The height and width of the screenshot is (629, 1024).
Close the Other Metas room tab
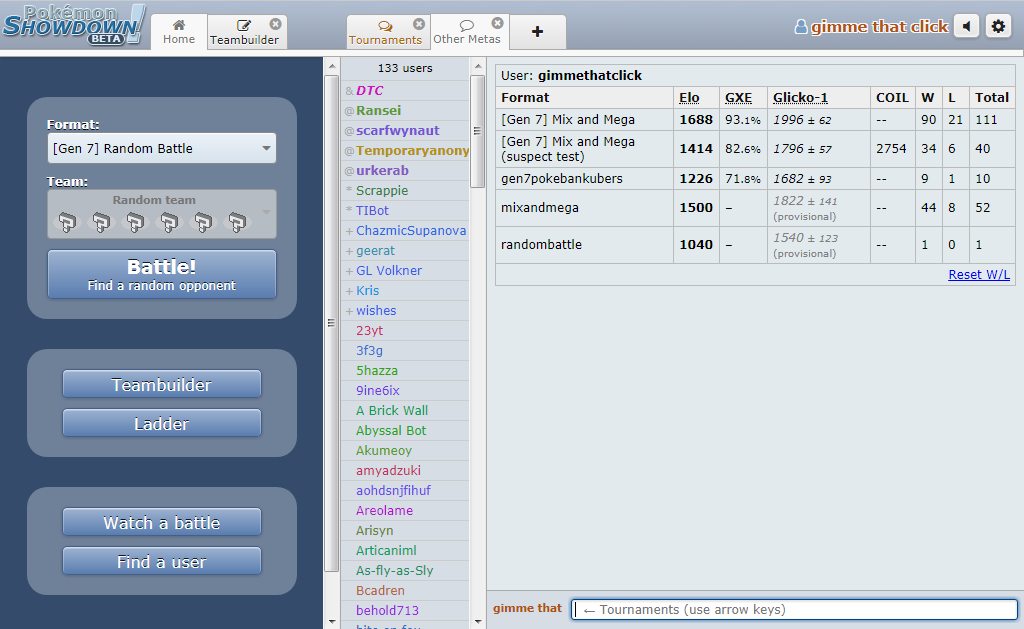pos(497,24)
